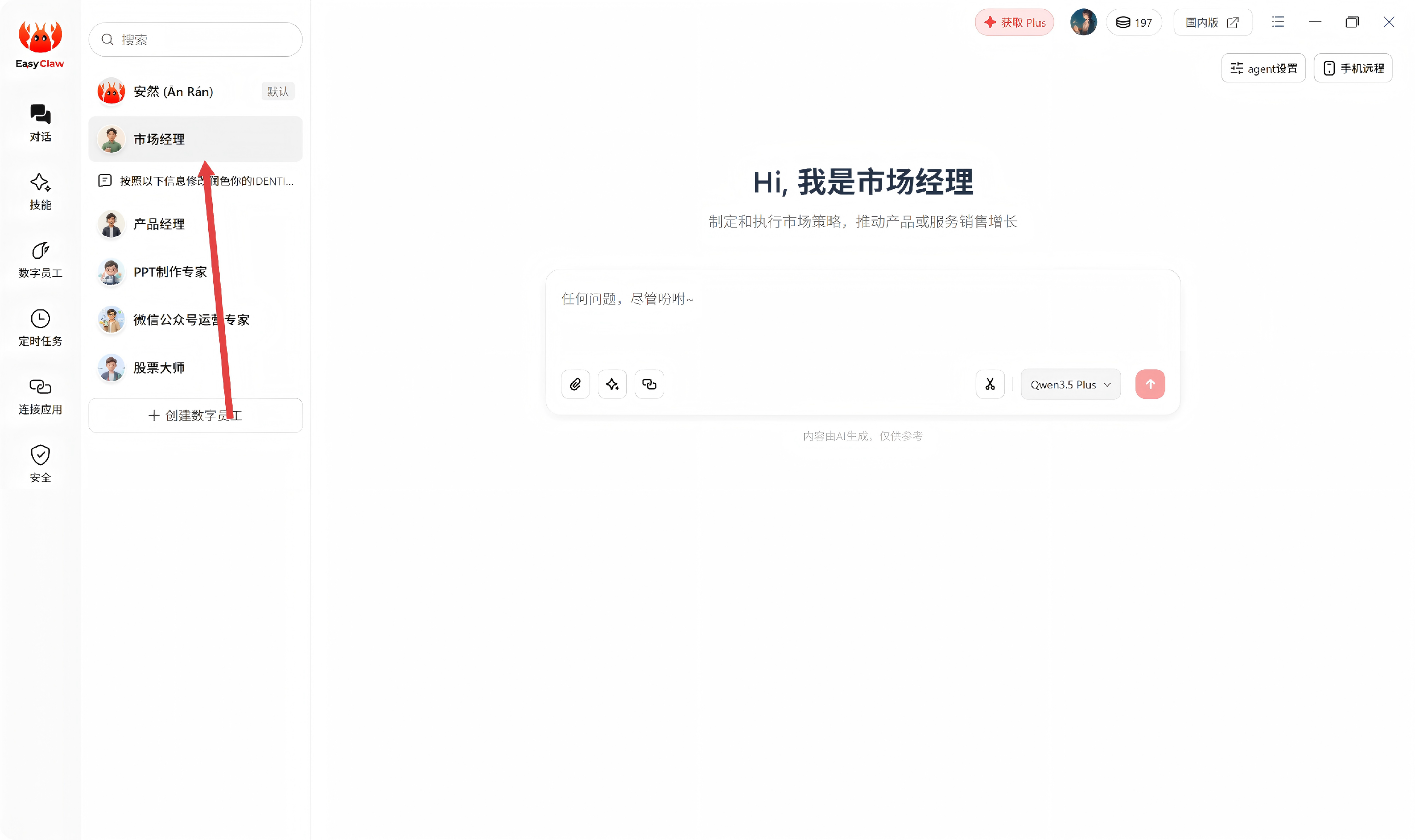
Task: Click the link apps icon in input box
Action: [649, 385]
